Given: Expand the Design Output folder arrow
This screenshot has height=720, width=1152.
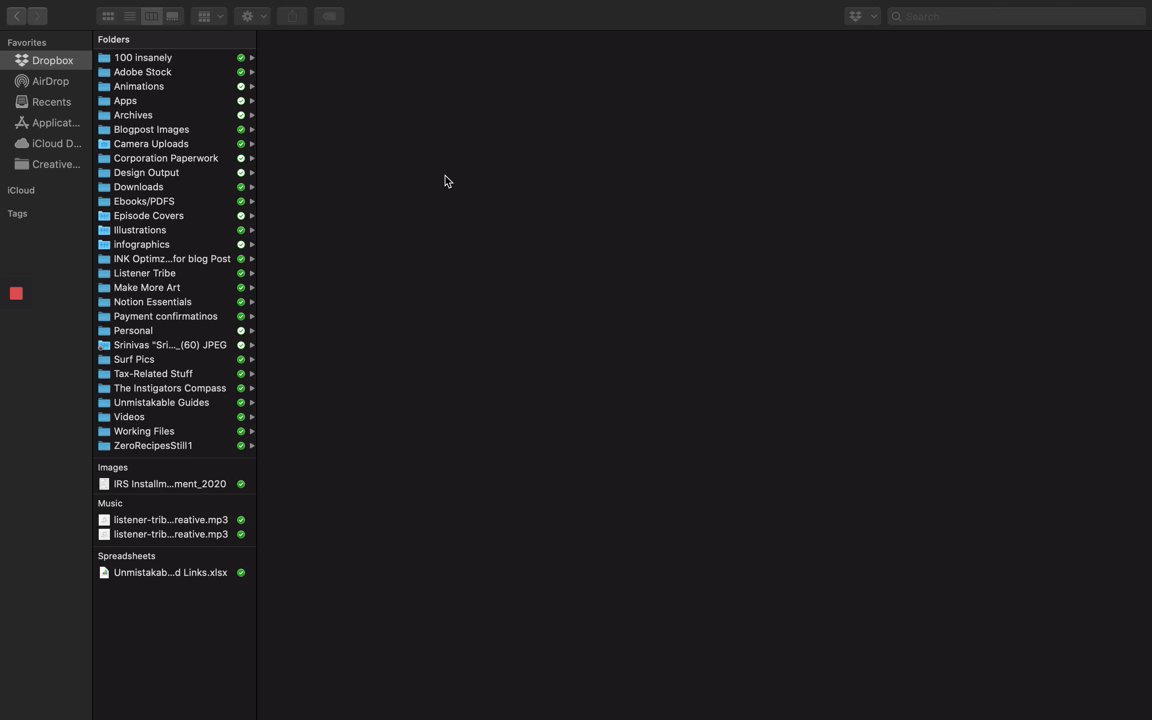Looking at the screenshot, I should [x=252, y=173].
